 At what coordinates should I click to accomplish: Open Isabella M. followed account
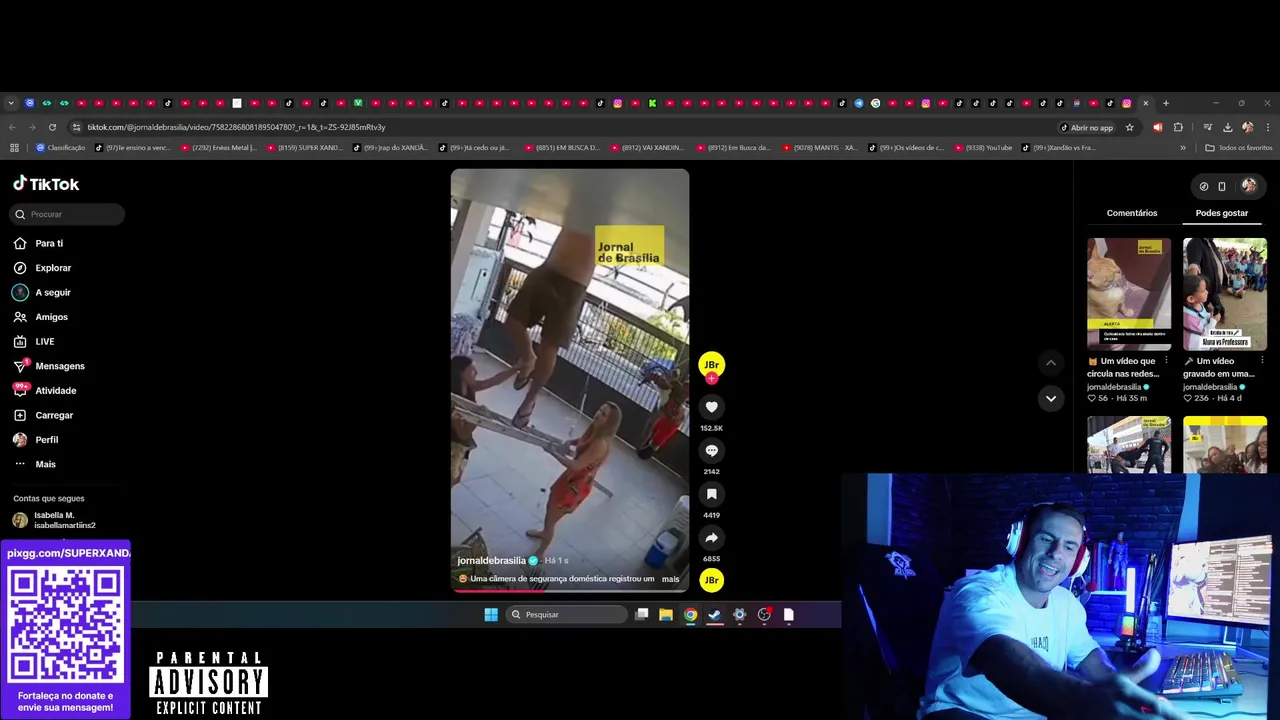(56, 520)
